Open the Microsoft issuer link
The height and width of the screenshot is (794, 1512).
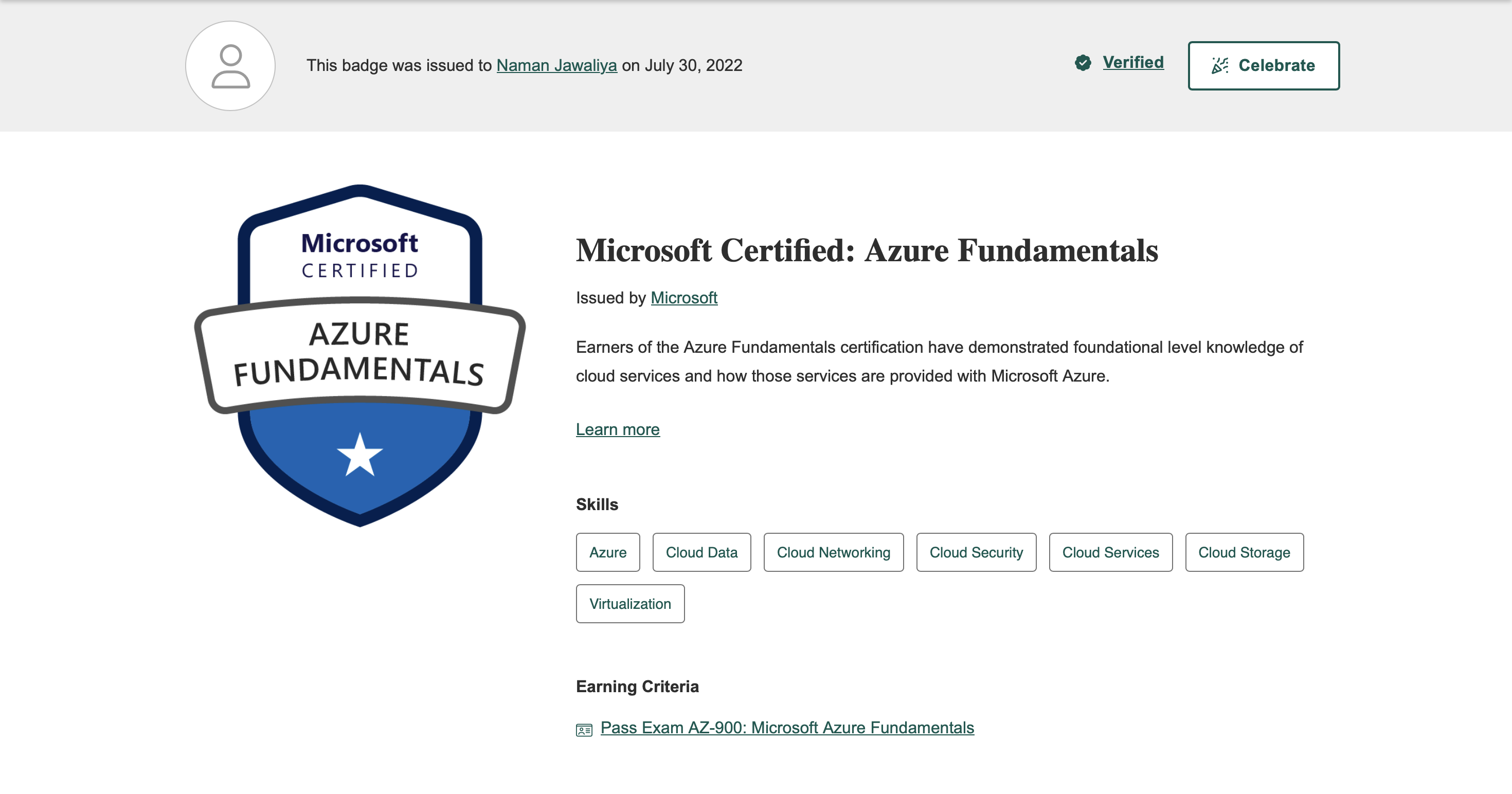(x=684, y=298)
